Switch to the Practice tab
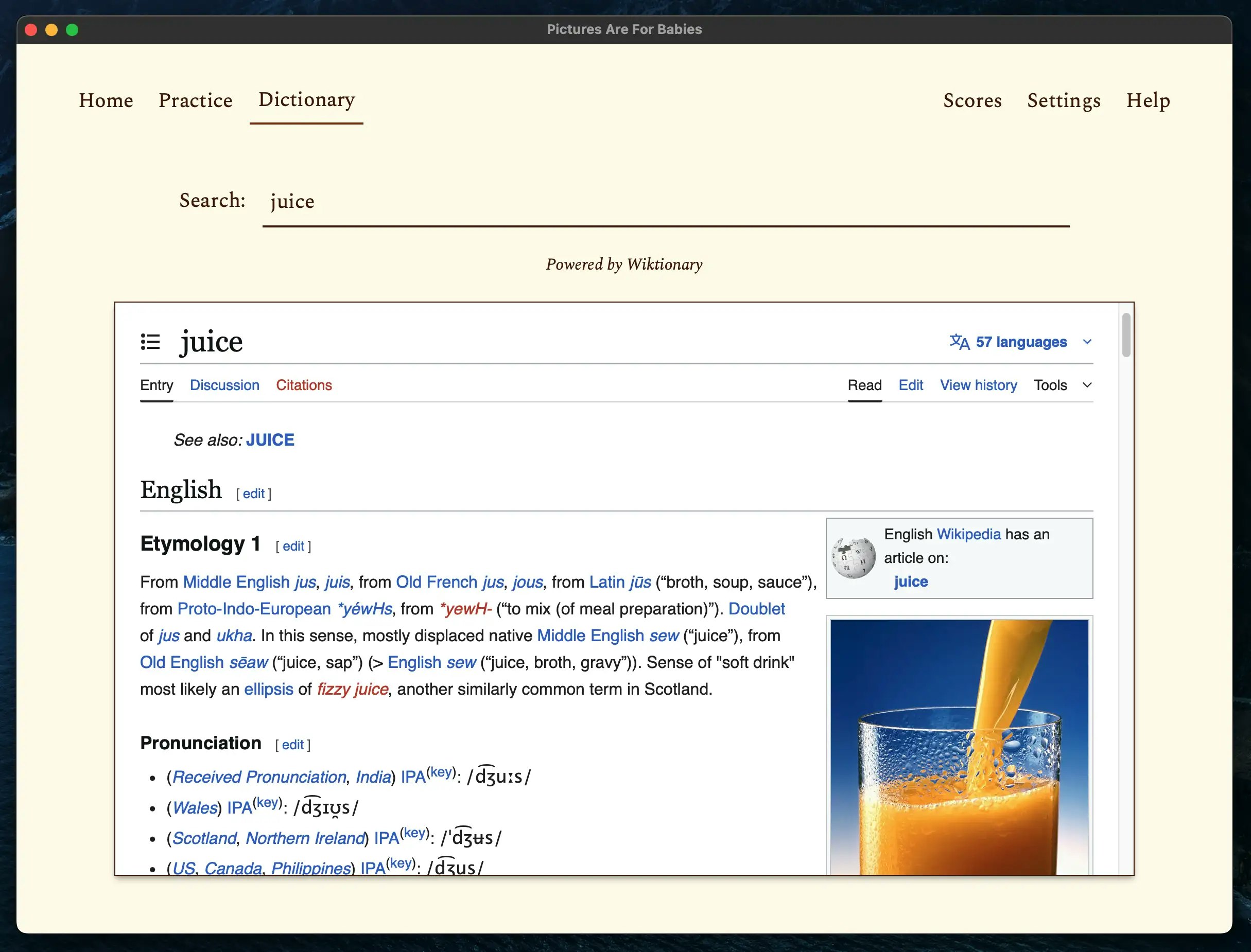 [195, 100]
